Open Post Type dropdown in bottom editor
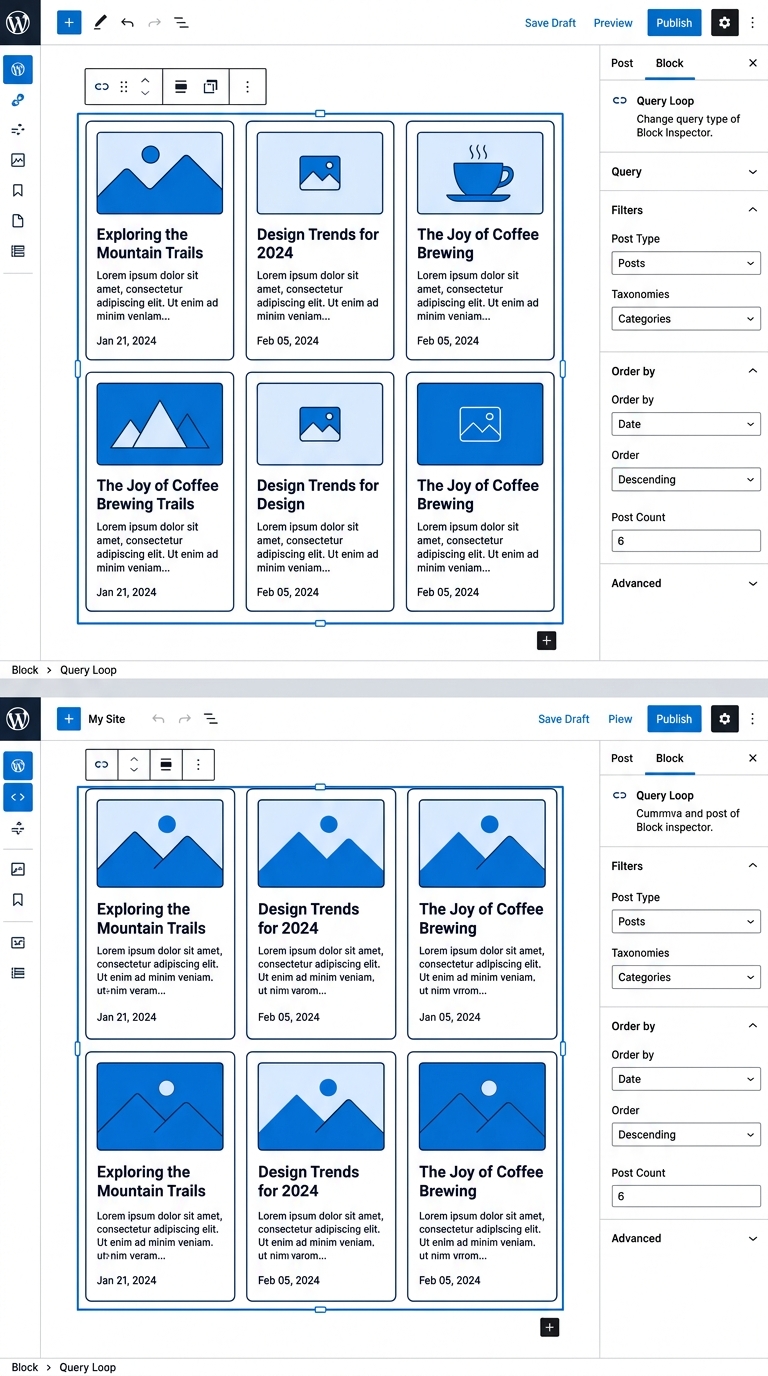The height and width of the screenshot is (1376, 768). [x=686, y=922]
